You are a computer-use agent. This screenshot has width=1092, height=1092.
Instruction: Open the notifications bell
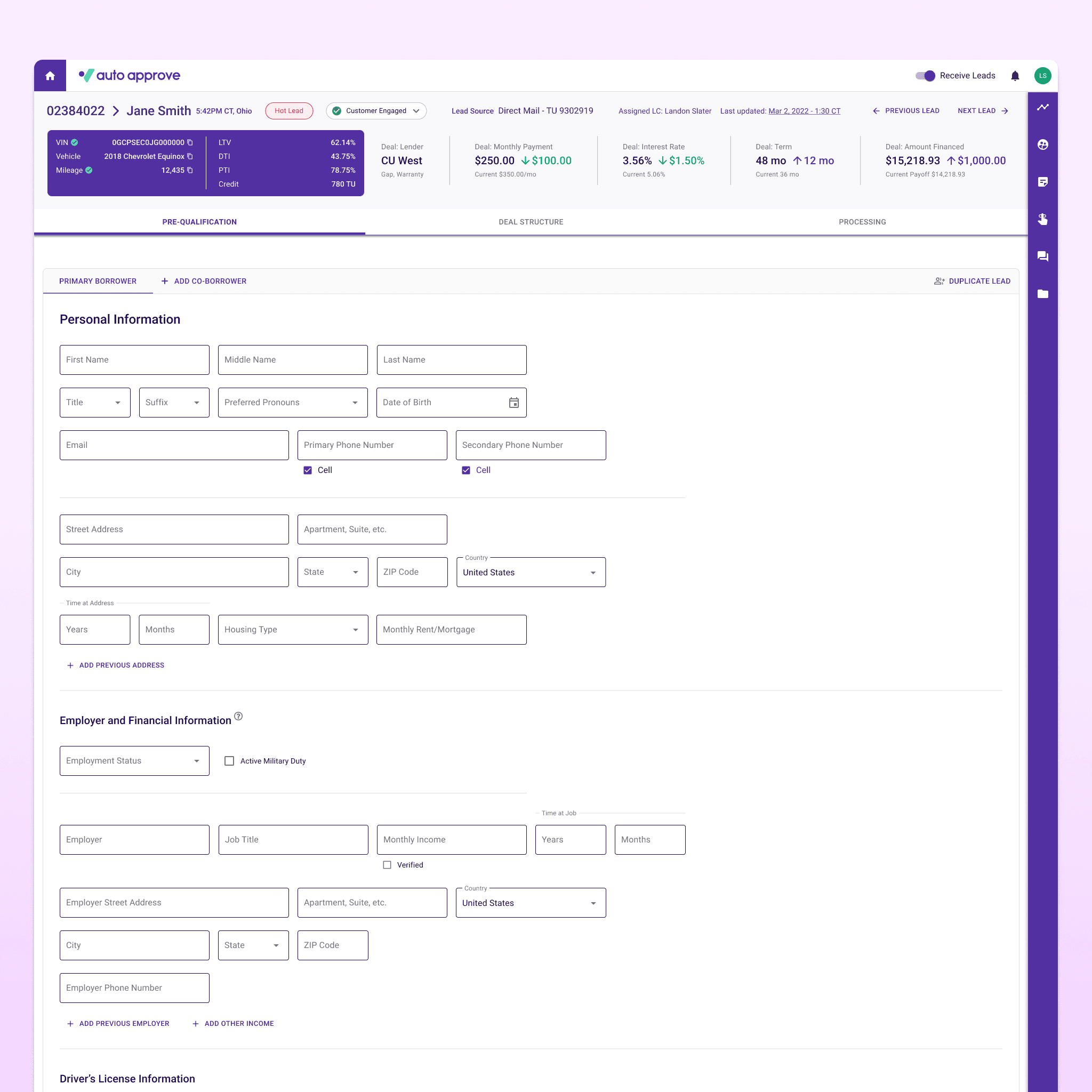click(x=1015, y=76)
